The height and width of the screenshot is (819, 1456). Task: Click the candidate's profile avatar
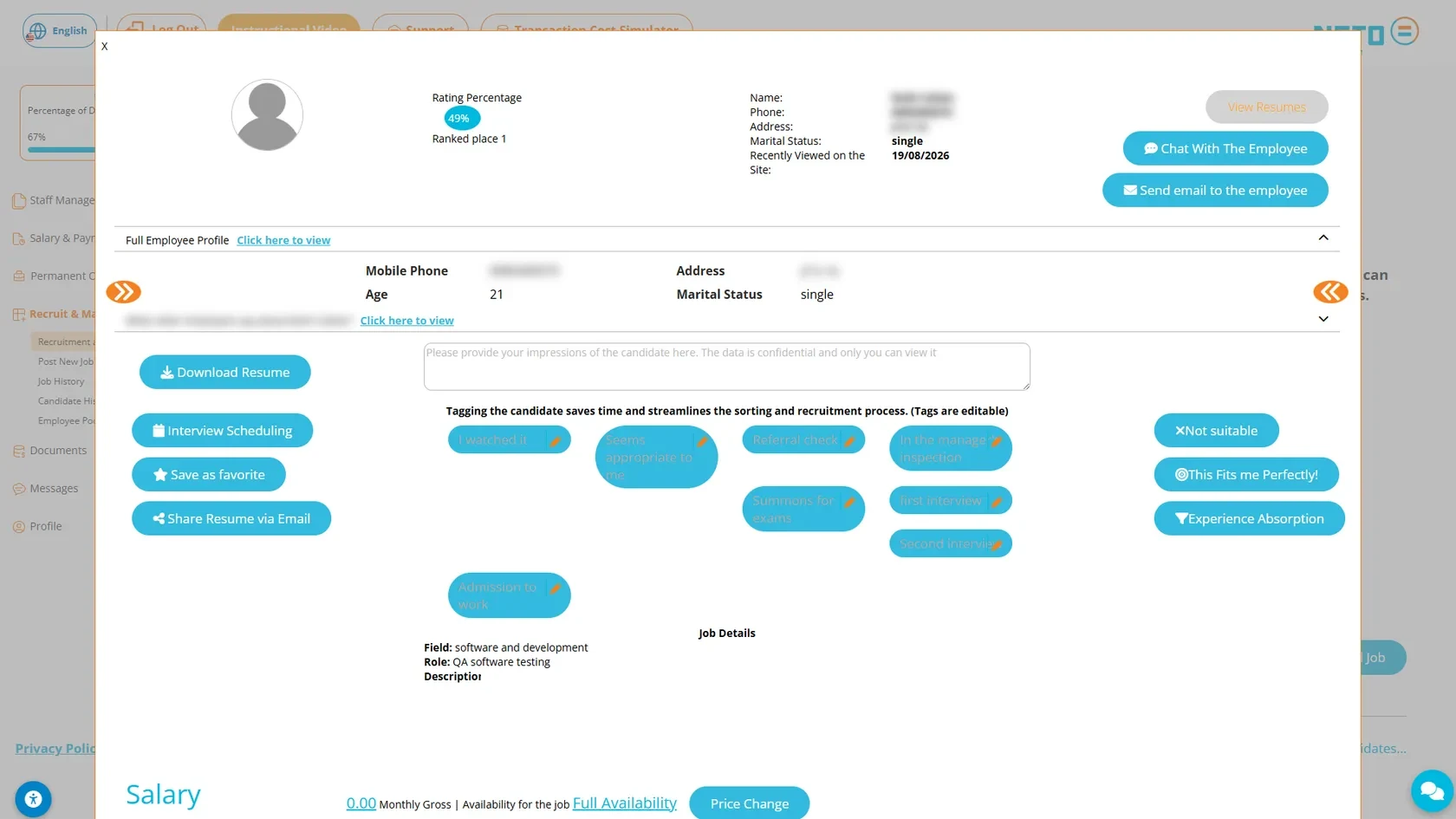tap(267, 115)
